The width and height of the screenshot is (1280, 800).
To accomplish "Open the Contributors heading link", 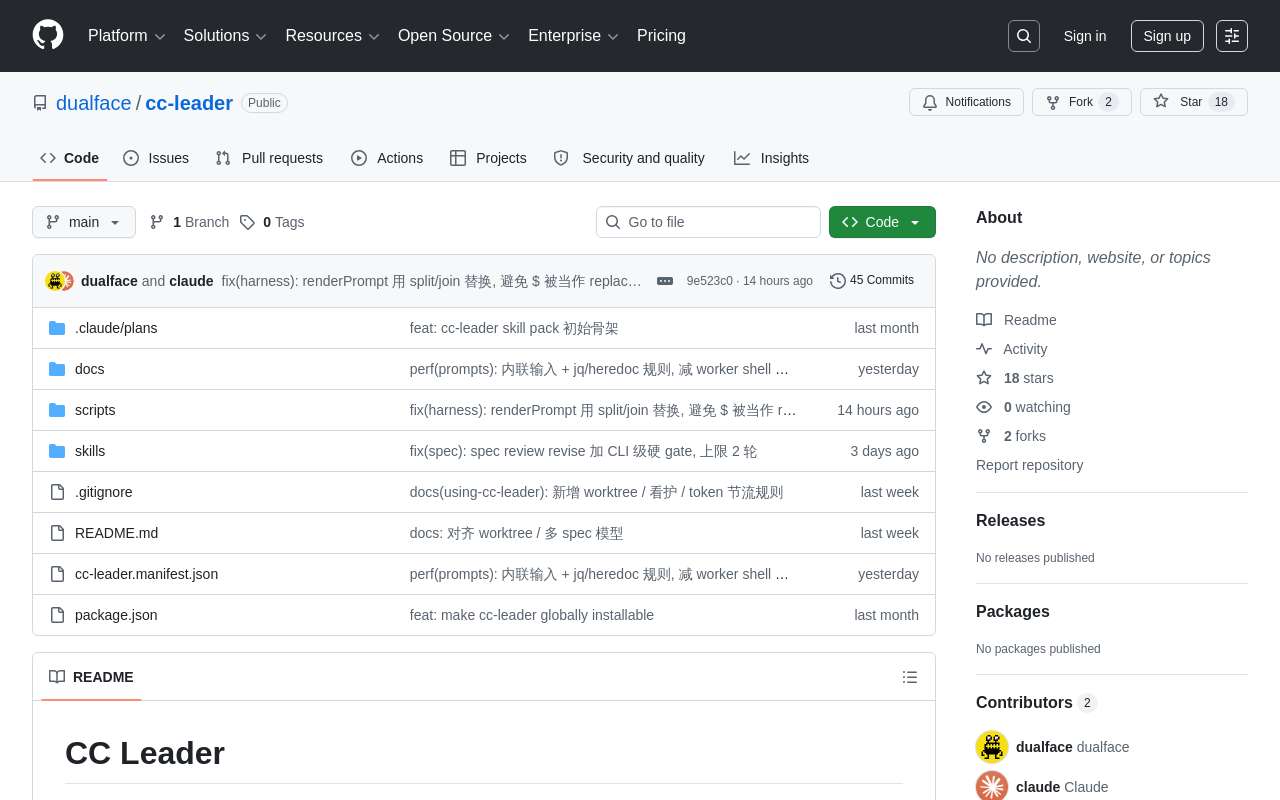I will point(1036,703).
